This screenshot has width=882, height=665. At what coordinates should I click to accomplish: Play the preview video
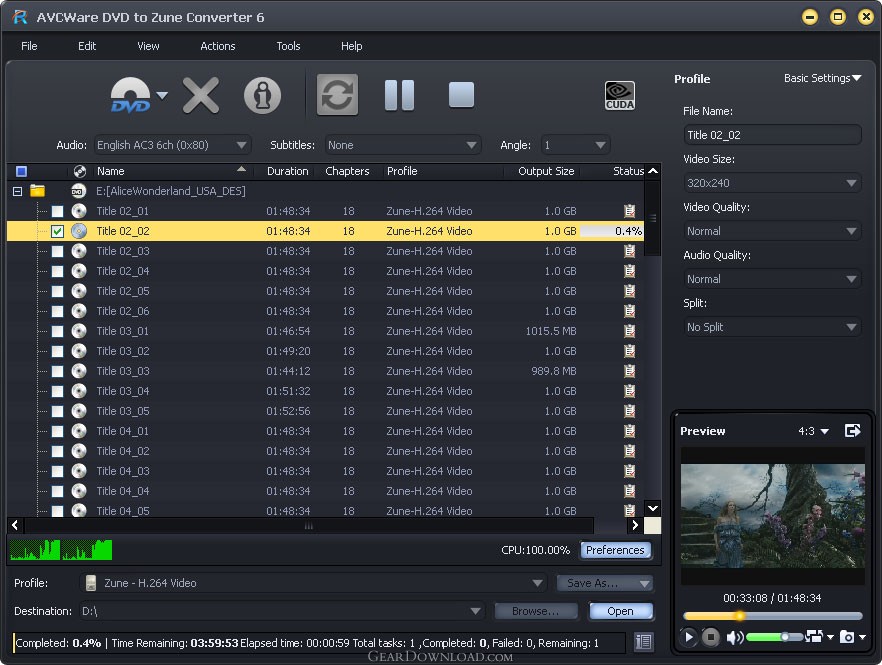coord(688,637)
